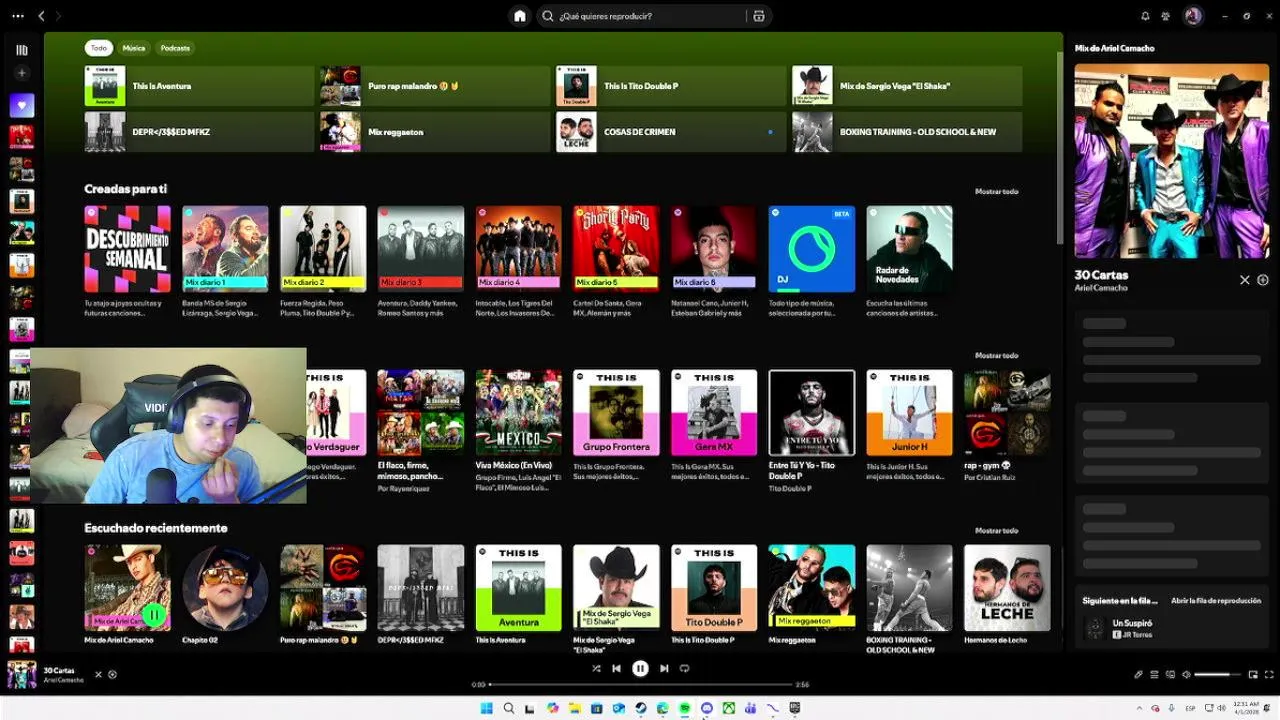The height and width of the screenshot is (720, 1280).
Task: Open Hermanos de Leche recent card
Action: pos(1007,594)
